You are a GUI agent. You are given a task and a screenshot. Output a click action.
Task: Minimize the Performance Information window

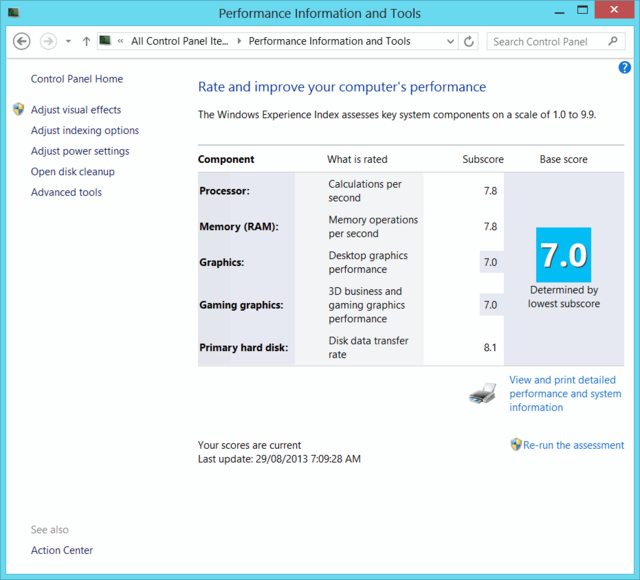pos(560,11)
